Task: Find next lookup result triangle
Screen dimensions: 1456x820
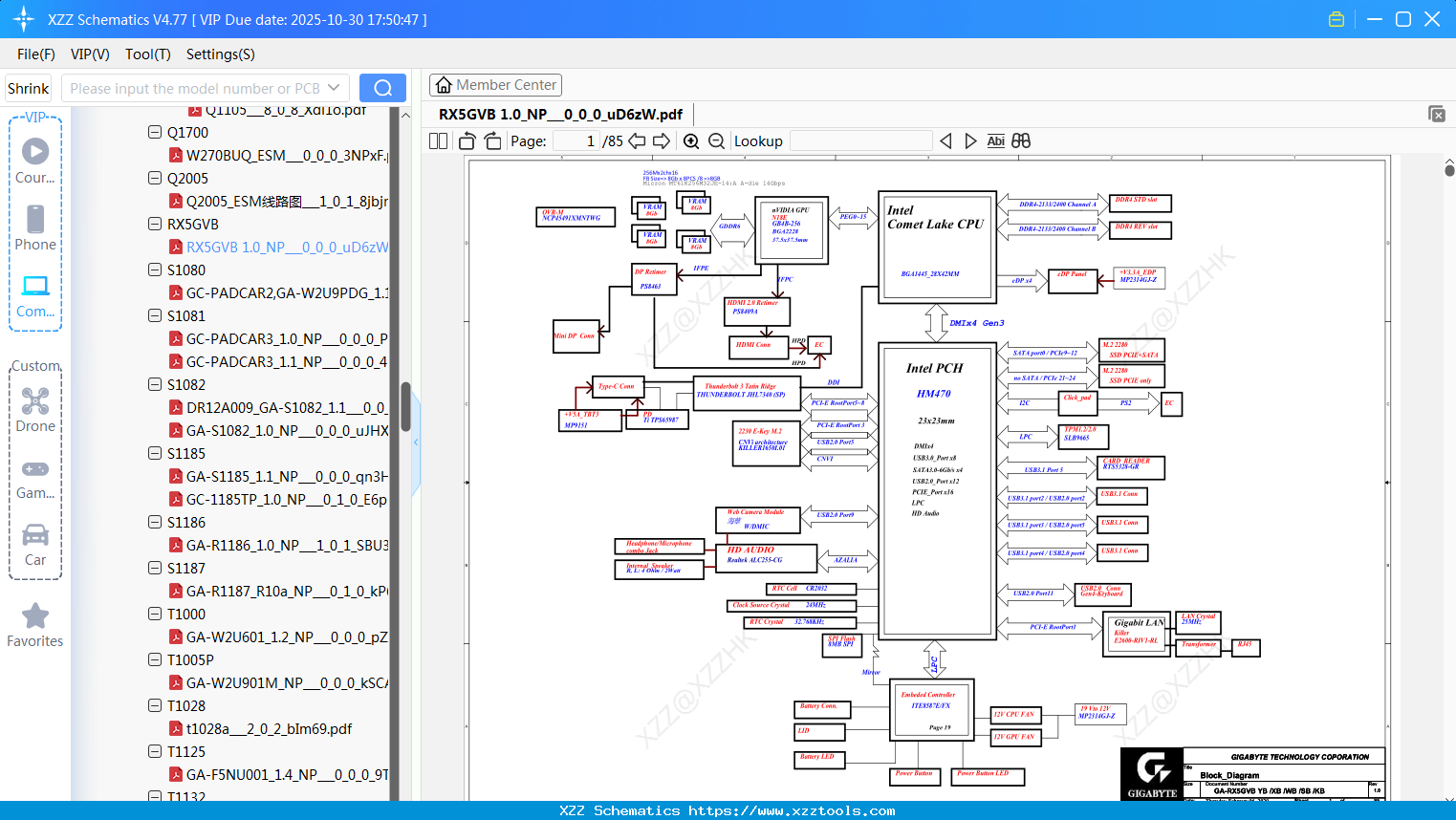Action: pyautogui.click(x=970, y=140)
